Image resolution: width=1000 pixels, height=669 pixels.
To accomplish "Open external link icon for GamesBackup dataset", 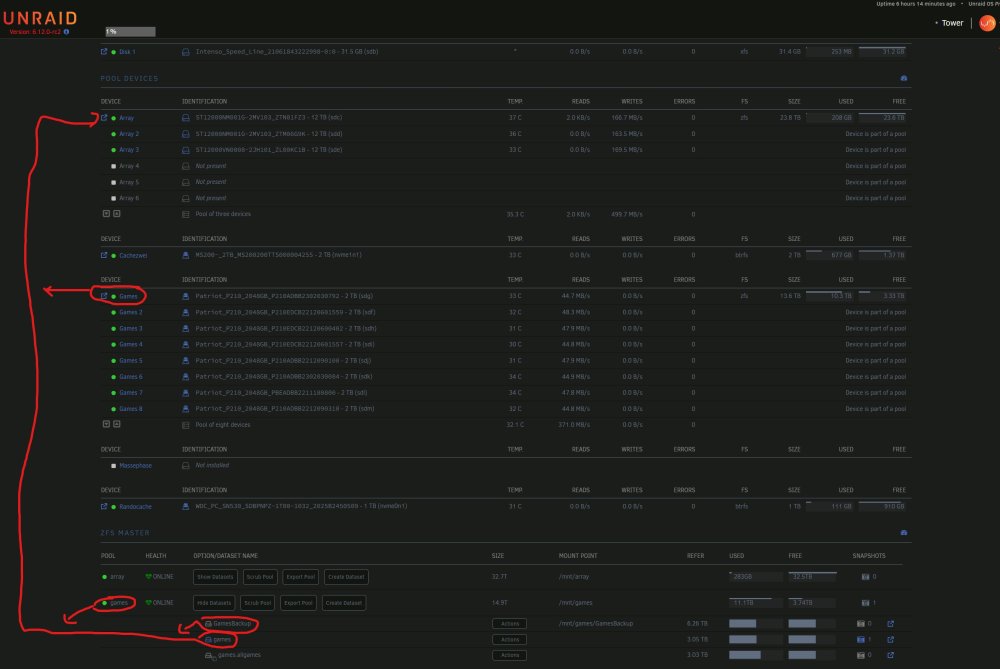I will tap(890, 624).
